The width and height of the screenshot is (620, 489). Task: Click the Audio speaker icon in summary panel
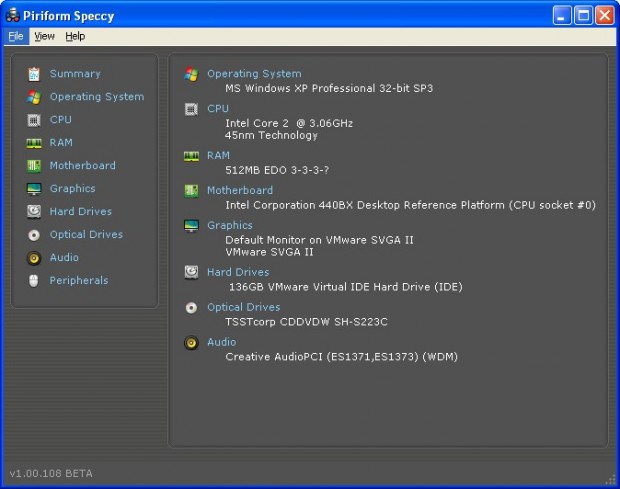click(191, 342)
